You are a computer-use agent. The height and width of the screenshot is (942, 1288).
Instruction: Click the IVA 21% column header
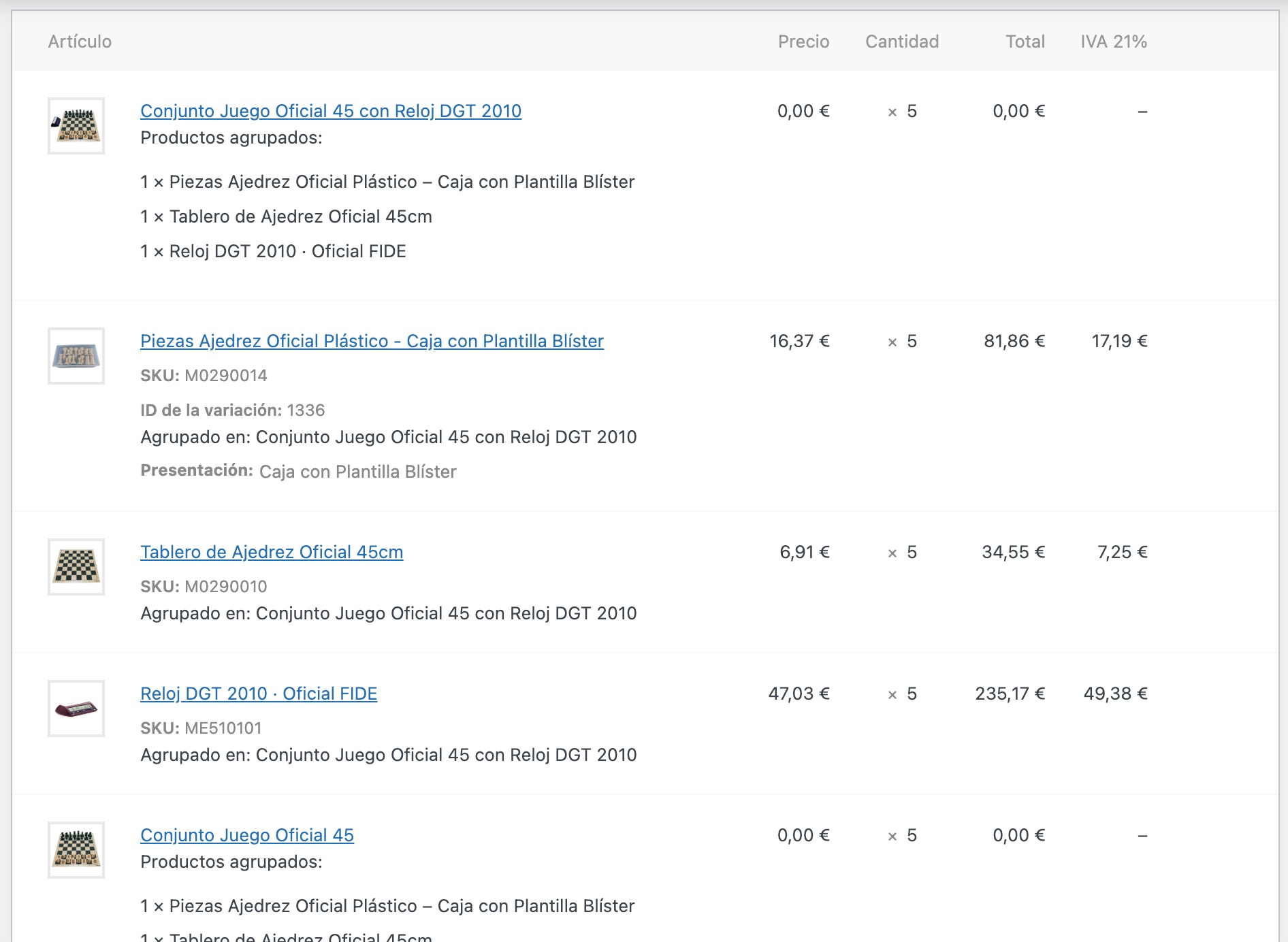click(1113, 42)
